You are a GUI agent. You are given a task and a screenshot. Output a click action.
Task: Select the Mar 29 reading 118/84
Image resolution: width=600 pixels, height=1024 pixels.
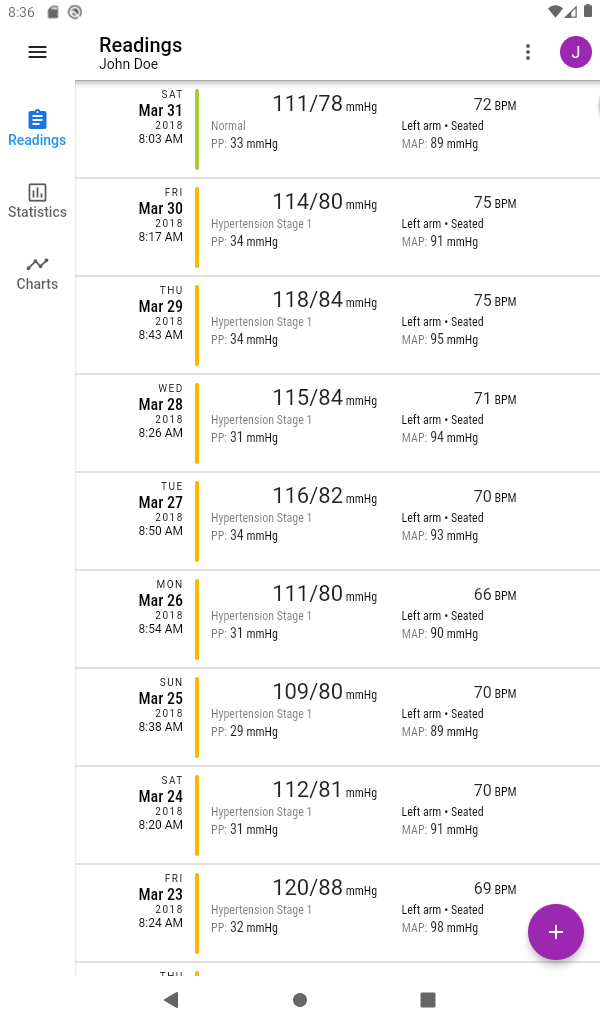click(338, 325)
